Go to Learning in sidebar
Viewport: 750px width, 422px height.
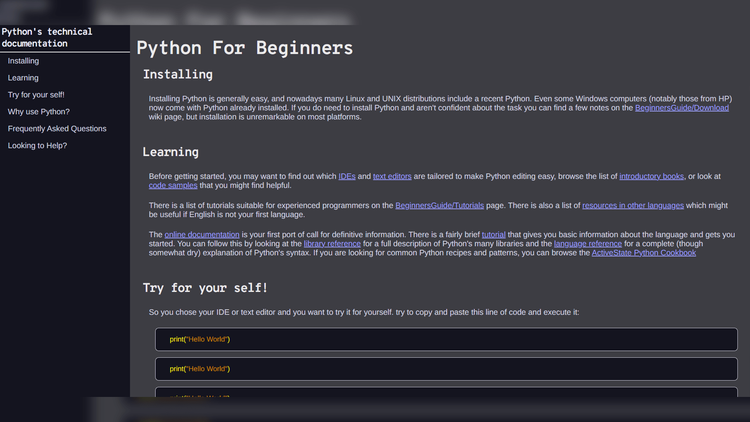[23, 78]
